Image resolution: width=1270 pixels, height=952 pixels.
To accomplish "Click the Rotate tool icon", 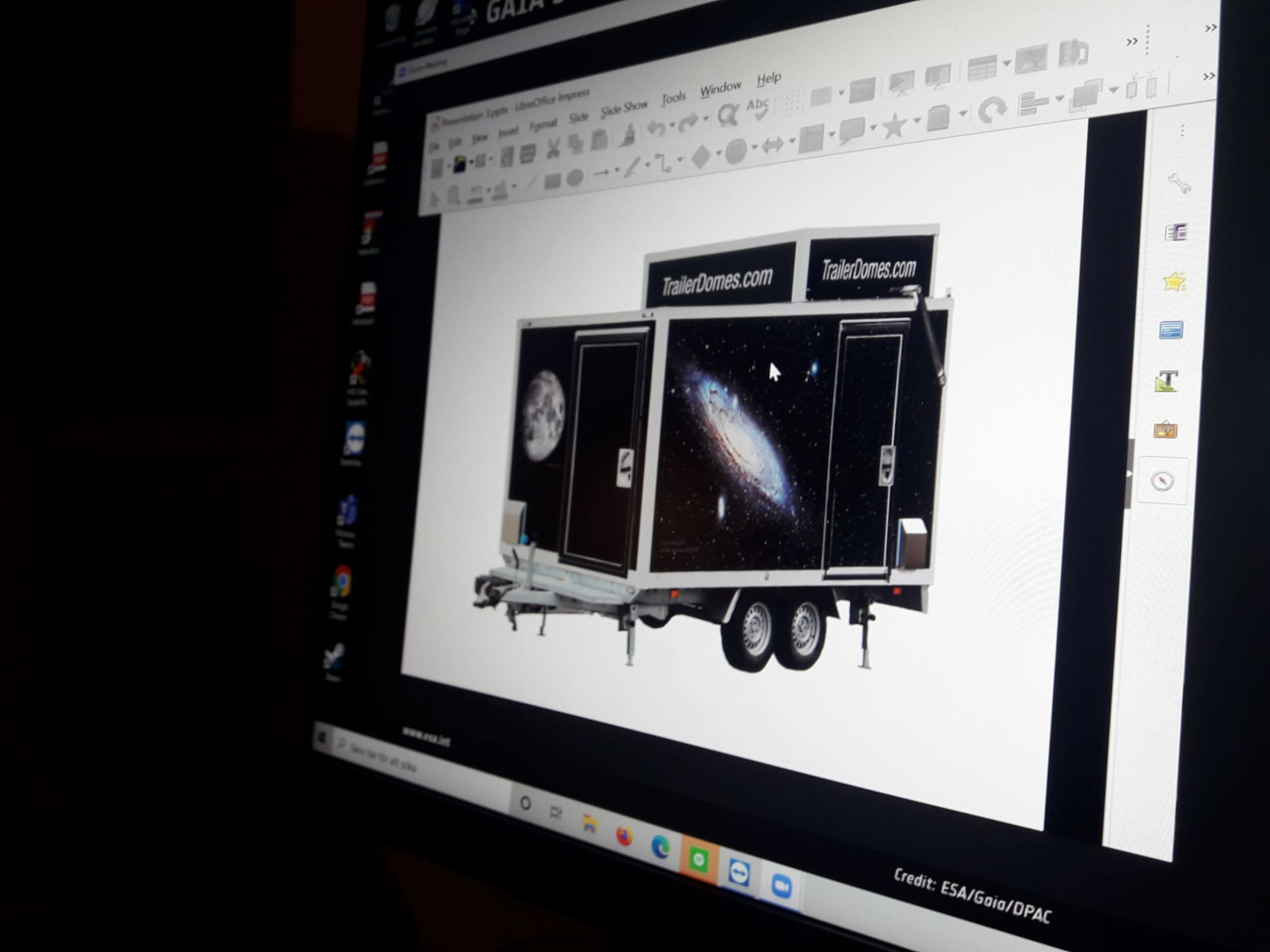I will [991, 109].
